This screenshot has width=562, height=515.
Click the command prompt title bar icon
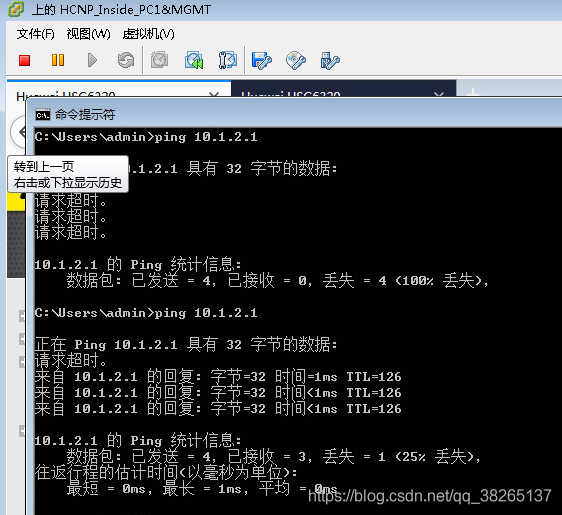click(43, 115)
